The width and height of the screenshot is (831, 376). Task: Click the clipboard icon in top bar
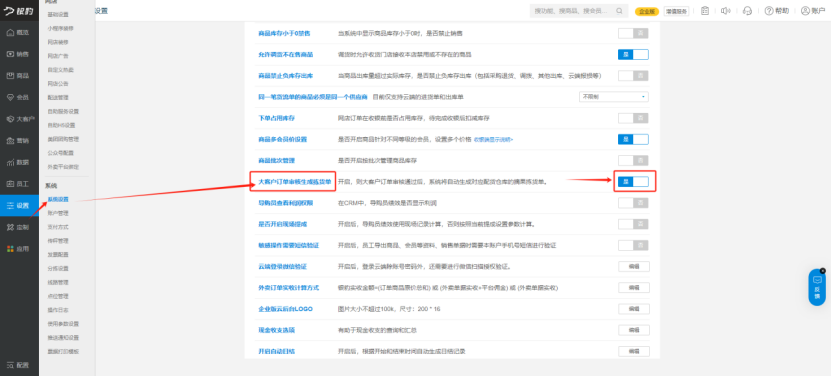(704, 11)
